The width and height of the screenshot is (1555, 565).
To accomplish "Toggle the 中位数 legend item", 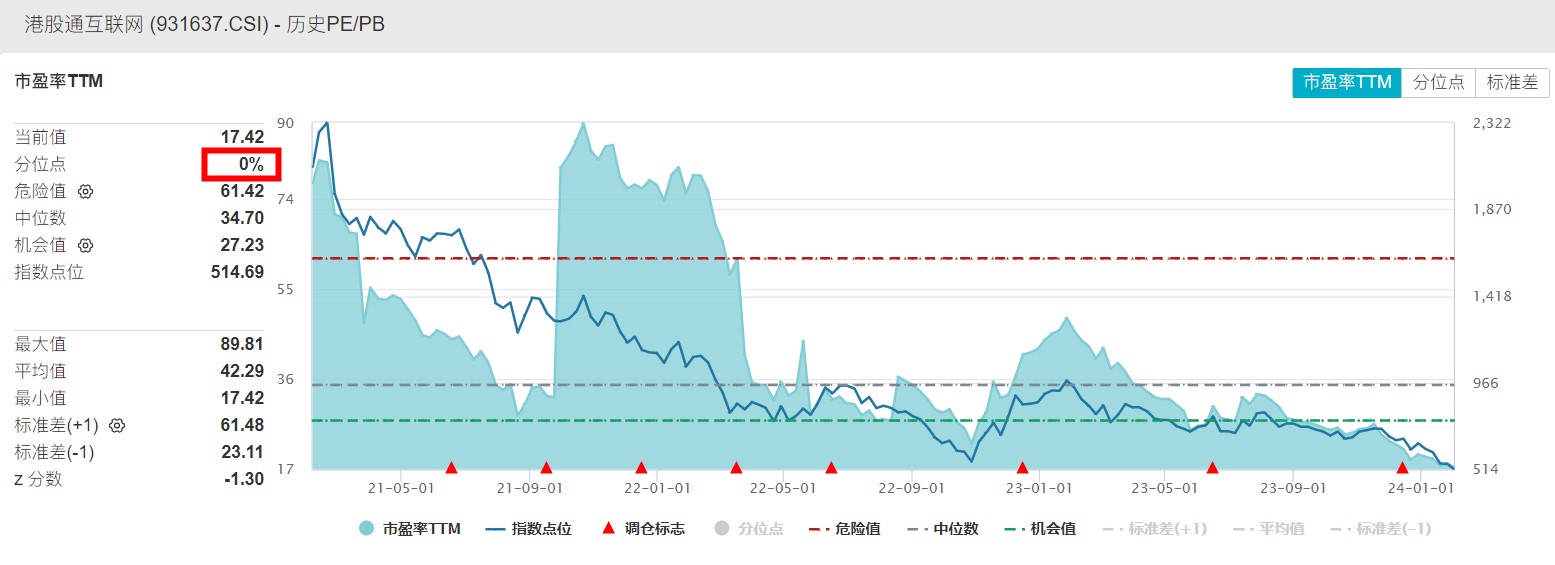I will [942, 529].
